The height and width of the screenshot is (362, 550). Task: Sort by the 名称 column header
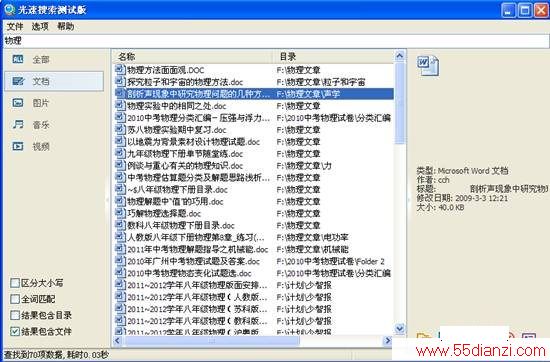pos(193,56)
